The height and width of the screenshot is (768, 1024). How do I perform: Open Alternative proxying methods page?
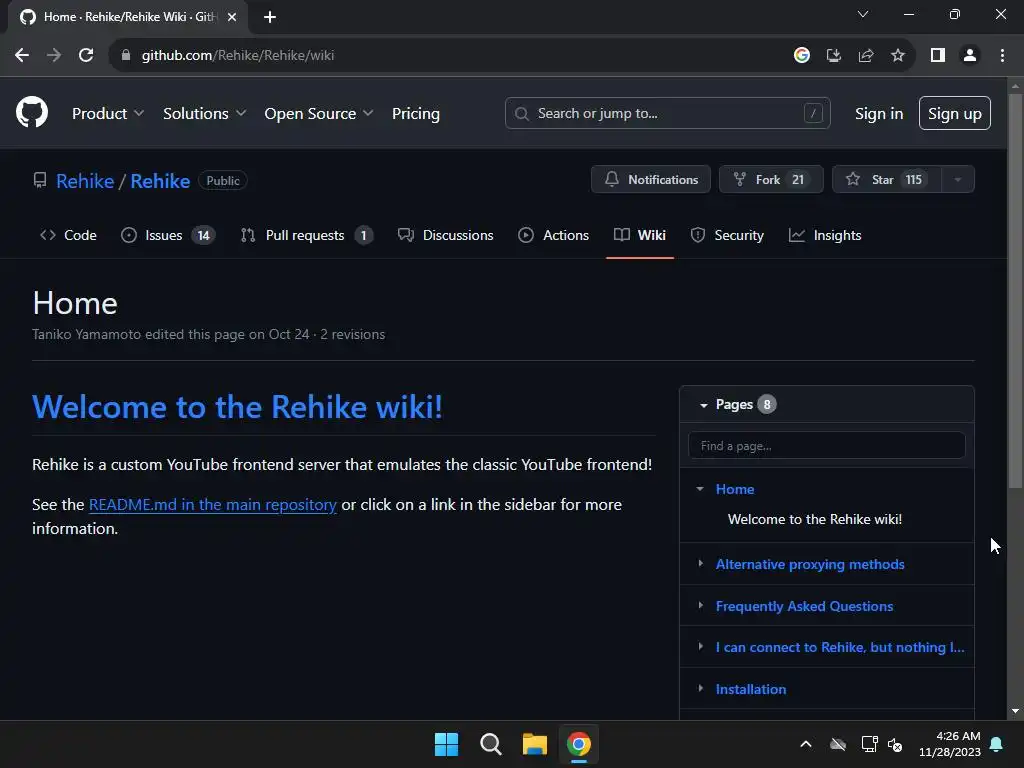(x=810, y=564)
